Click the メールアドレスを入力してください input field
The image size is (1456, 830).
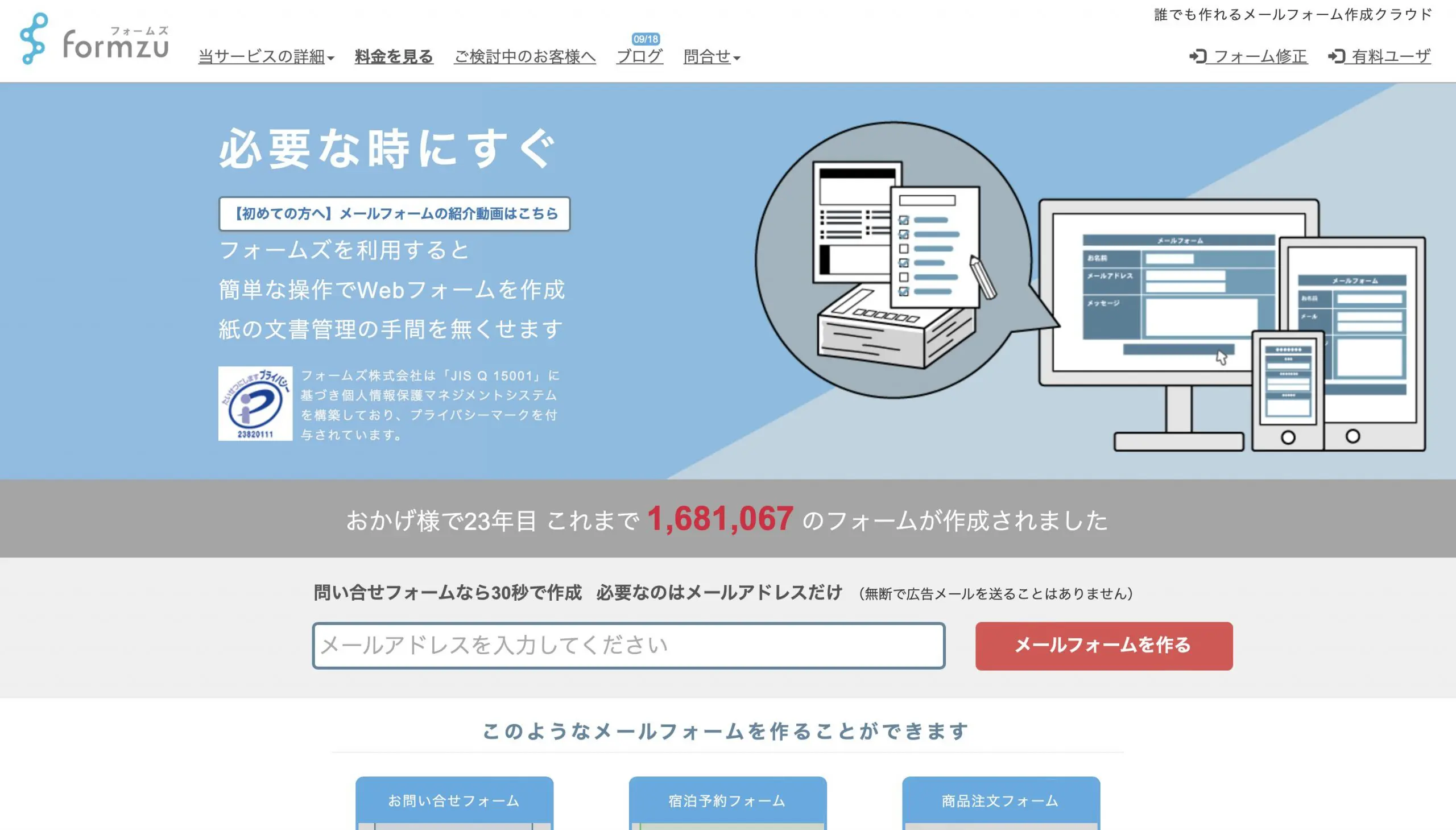pos(628,645)
